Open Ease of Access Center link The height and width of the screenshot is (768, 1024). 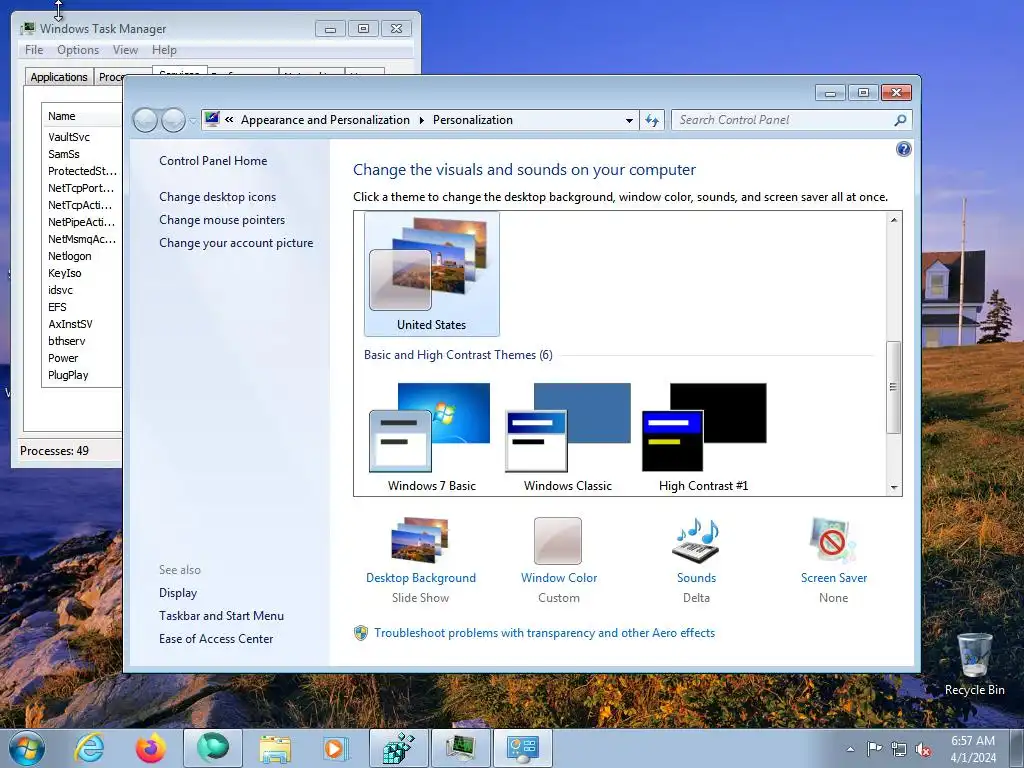pyautogui.click(x=216, y=638)
